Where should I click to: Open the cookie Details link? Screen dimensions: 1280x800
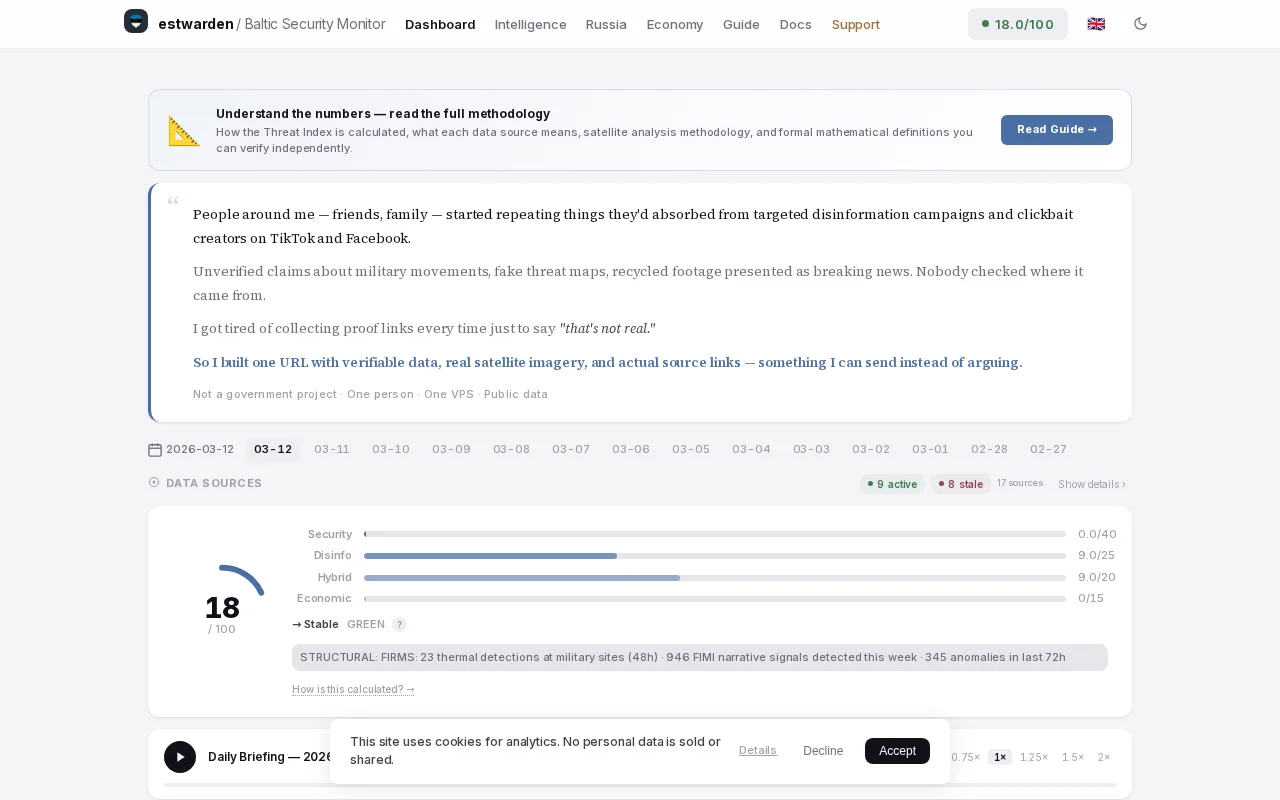pyautogui.click(x=758, y=750)
